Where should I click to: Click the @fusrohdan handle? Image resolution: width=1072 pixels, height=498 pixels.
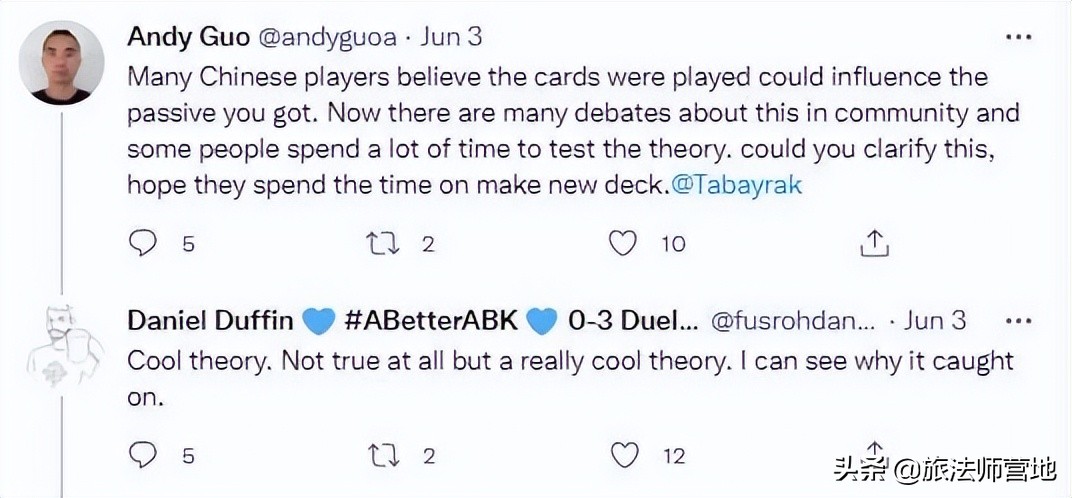pyautogui.click(x=792, y=320)
